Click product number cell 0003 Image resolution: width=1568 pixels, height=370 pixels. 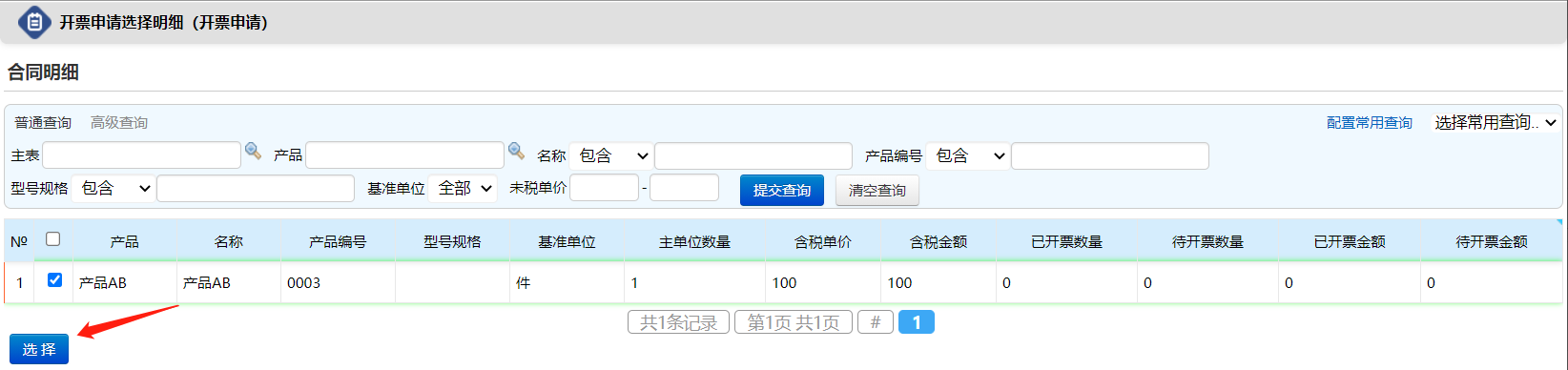pos(338,282)
